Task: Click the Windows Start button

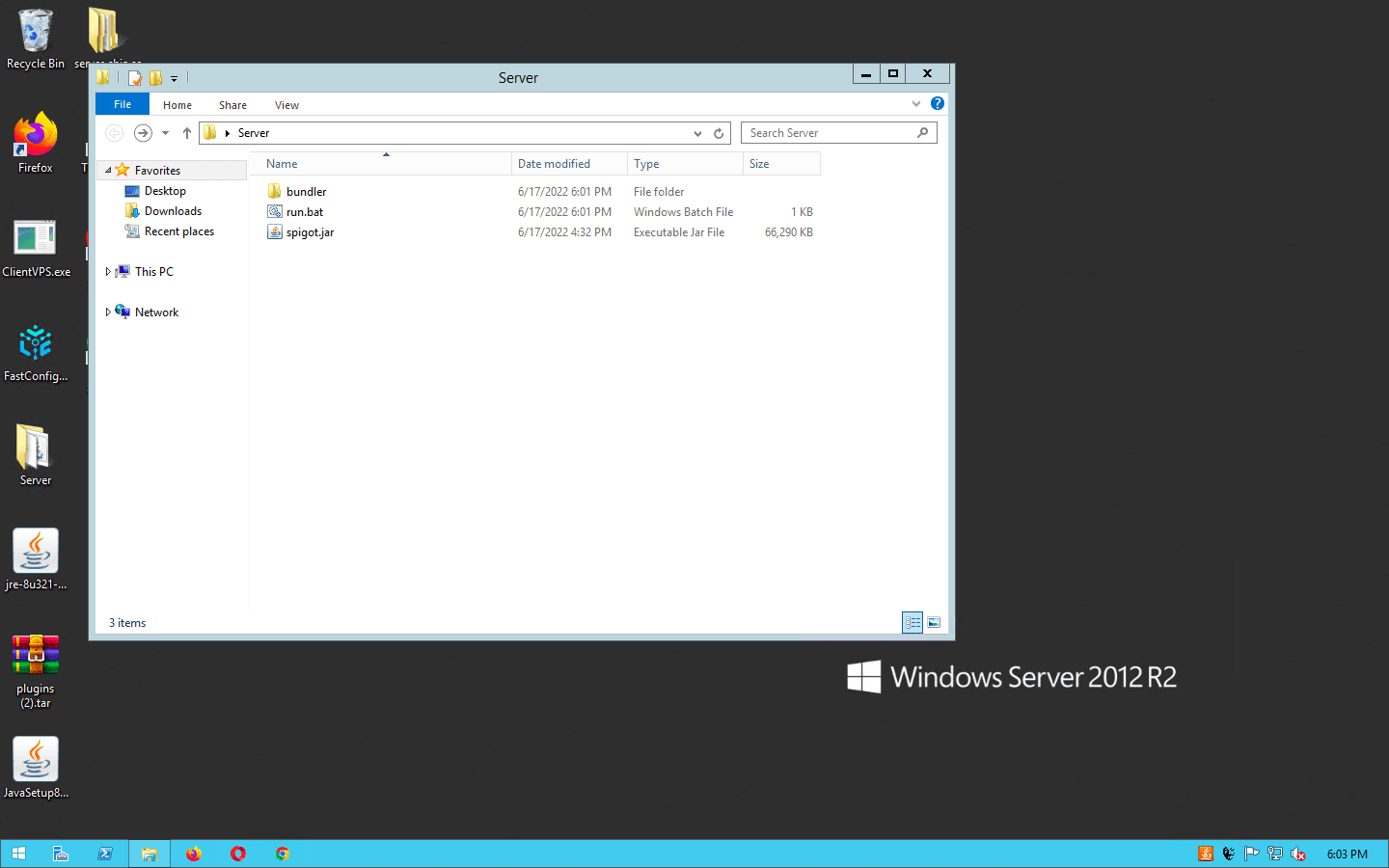Action: [x=18, y=854]
